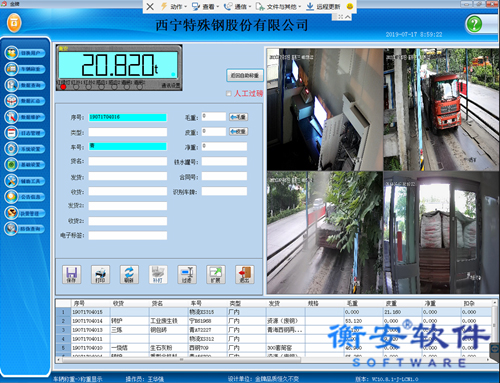Click the coin-stack management sidebar icon
Screen dimensions: 500x383
(12, 213)
